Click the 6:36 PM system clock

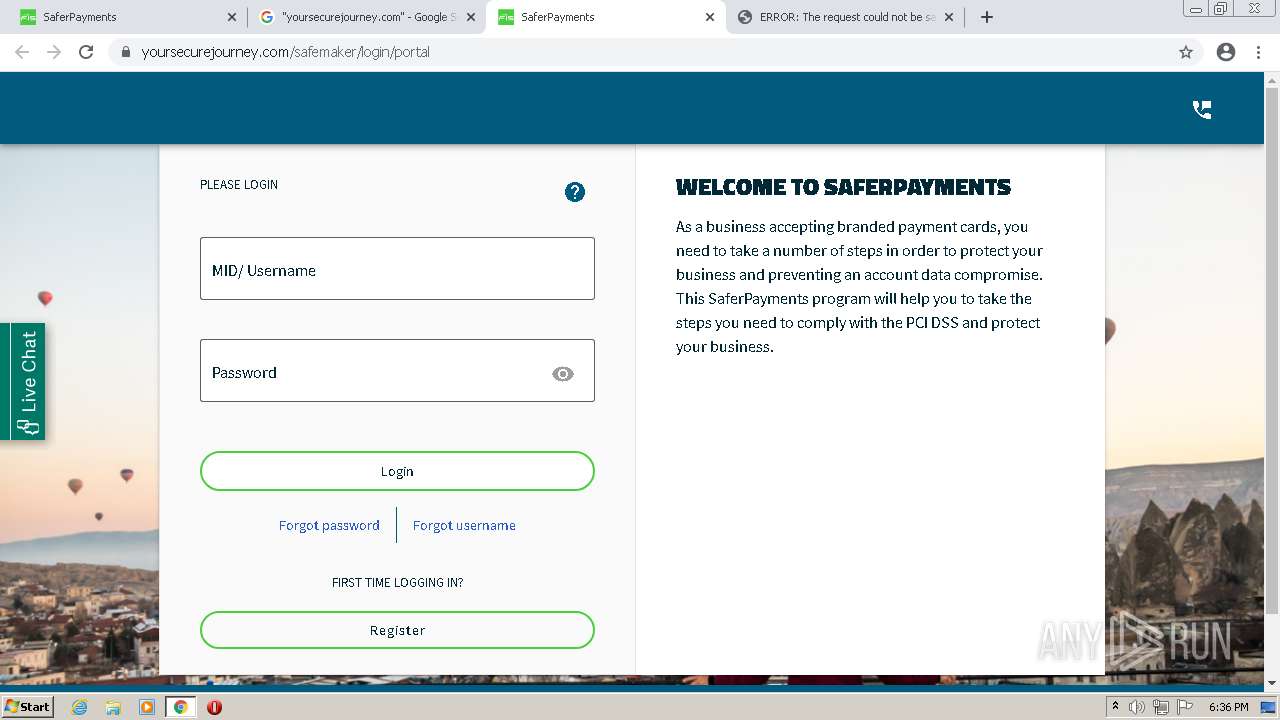coord(1228,707)
